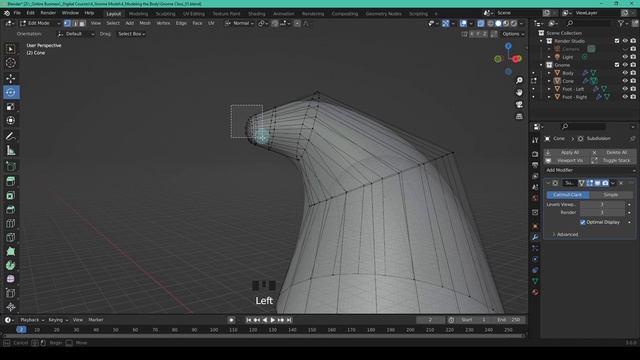Toggle X-Ray viewport display
The image size is (640, 360).
pos(481,23)
